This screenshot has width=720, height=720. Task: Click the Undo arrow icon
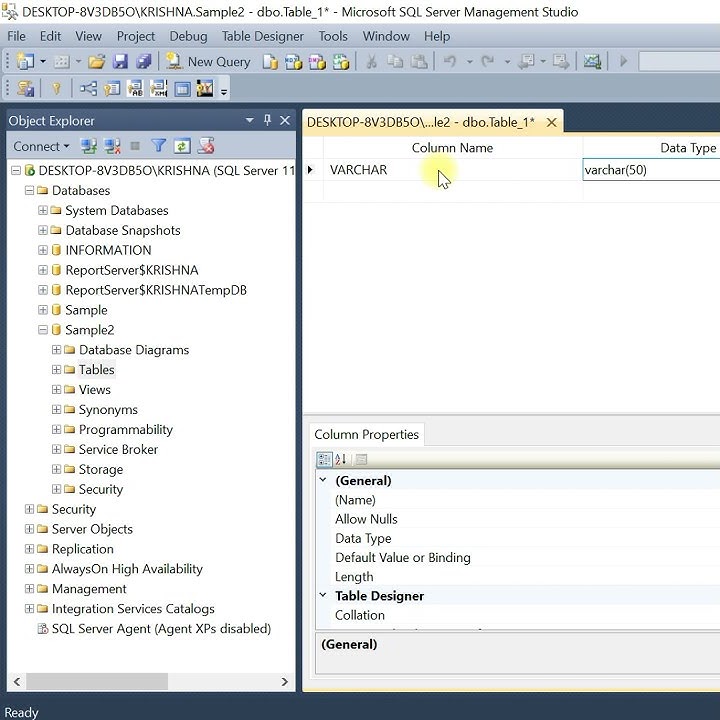(450, 61)
